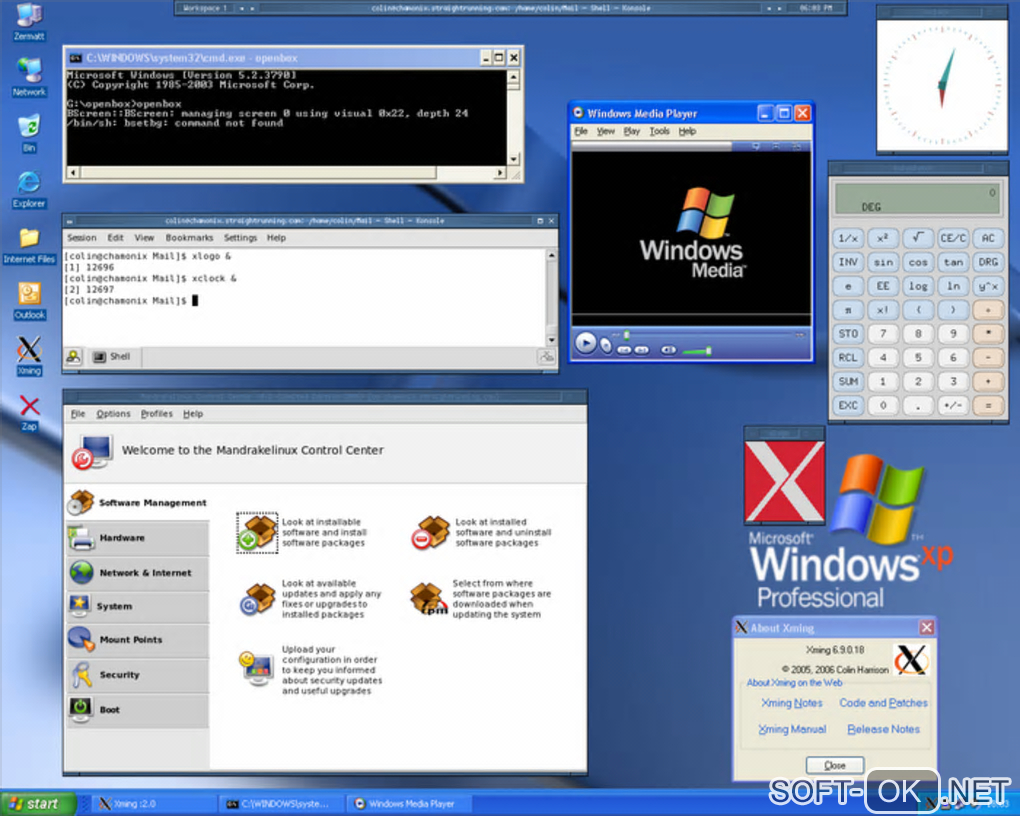Screen dimensions: 1020x816
Task: Select Software Management in Control Center sidebar
Action: [137, 502]
